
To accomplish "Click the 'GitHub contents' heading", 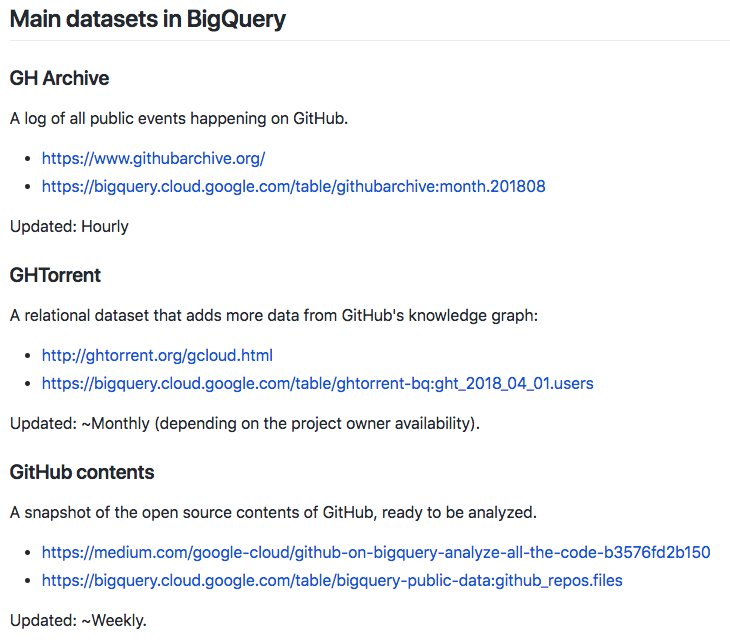I will point(82,472).
